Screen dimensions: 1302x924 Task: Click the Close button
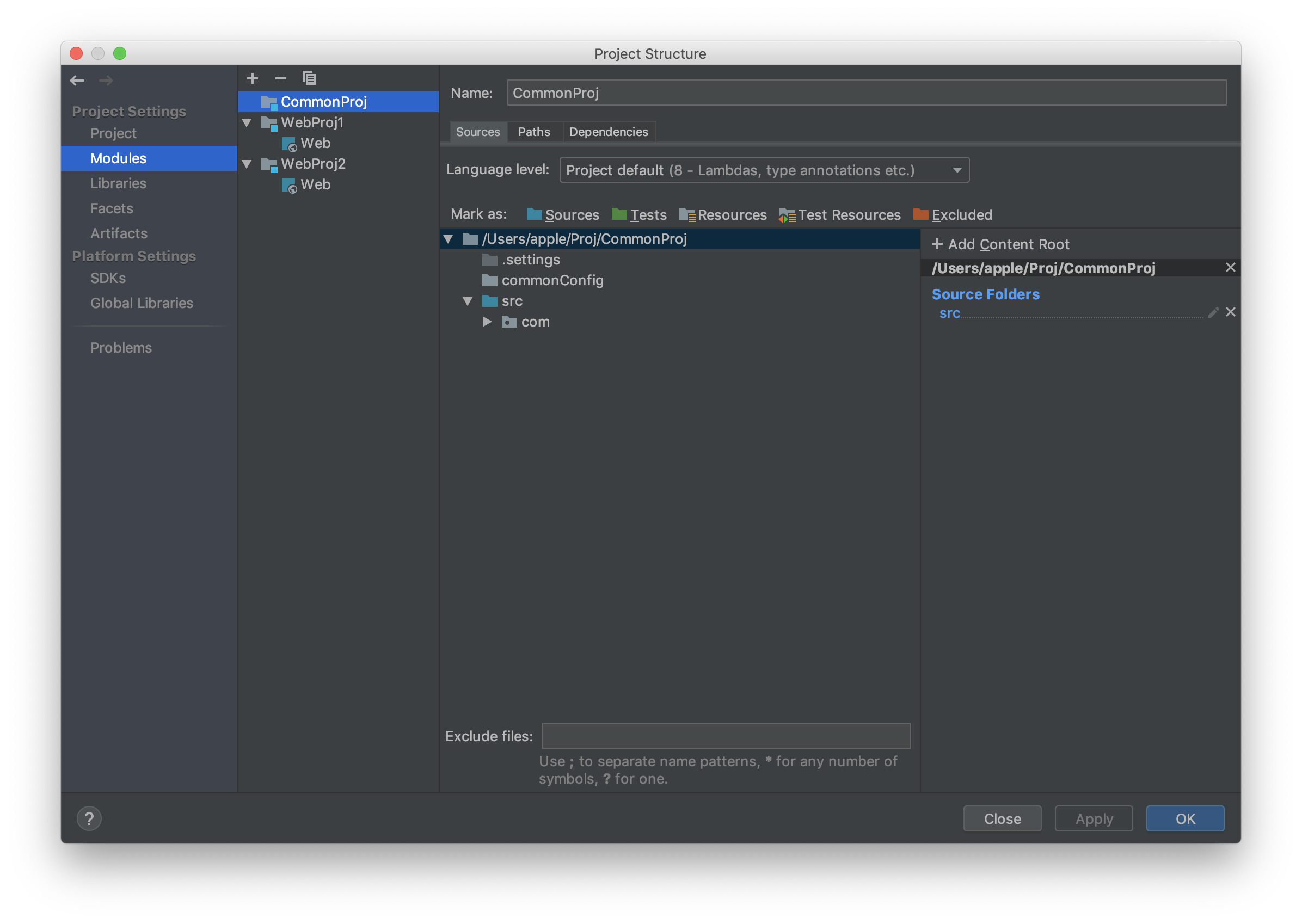tap(1002, 819)
